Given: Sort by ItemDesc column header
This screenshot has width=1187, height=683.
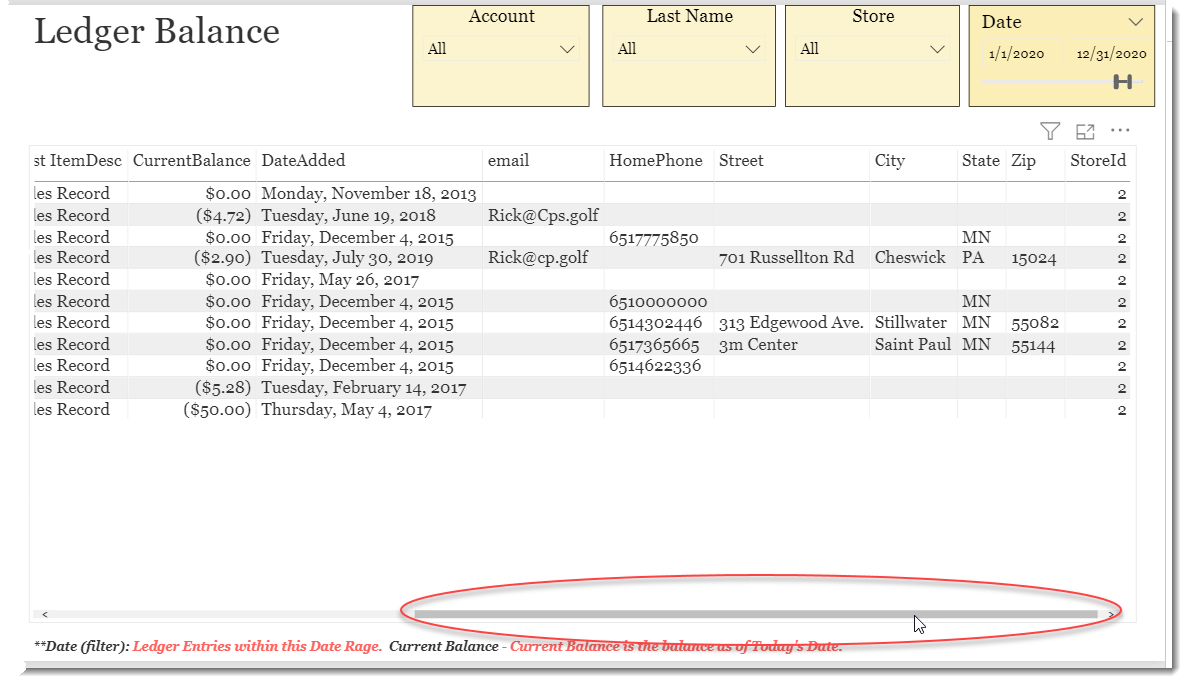Looking at the screenshot, I should pyautogui.click(x=78, y=161).
